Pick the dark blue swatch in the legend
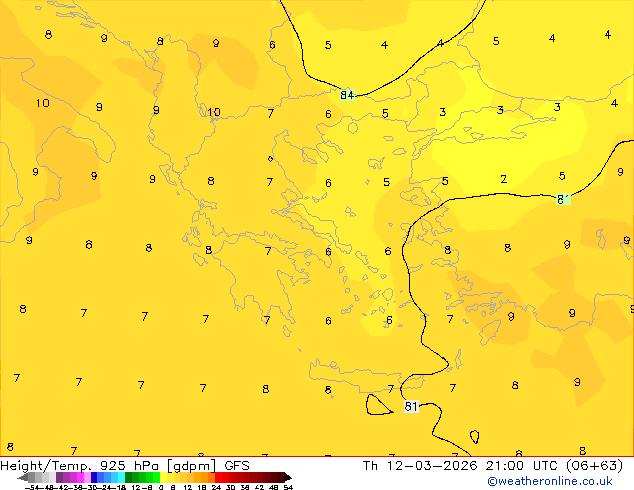The width and height of the screenshot is (634, 490). tap(94, 478)
